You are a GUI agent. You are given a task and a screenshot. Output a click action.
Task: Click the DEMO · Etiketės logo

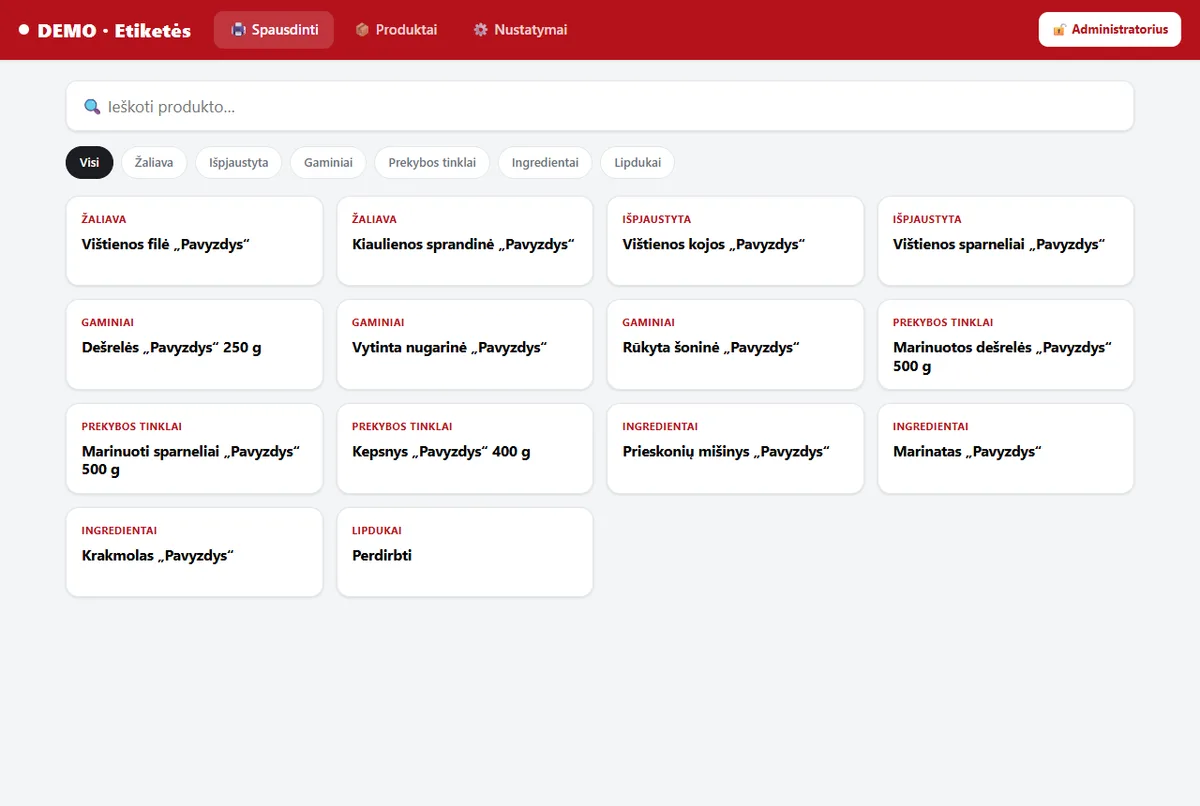(x=104, y=30)
